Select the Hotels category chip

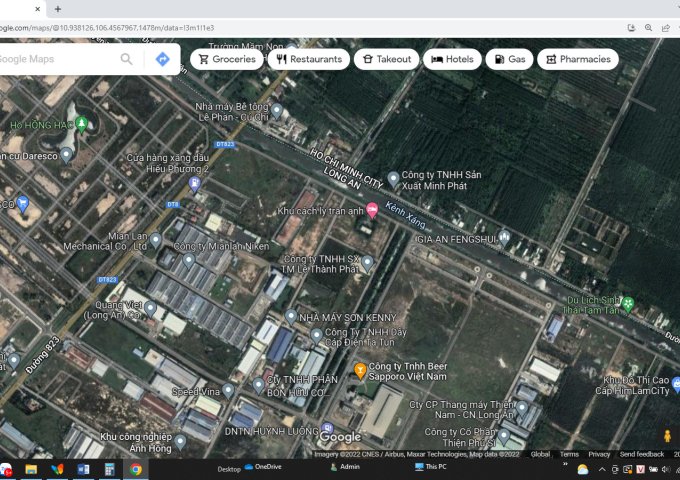(x=452, y=59)
